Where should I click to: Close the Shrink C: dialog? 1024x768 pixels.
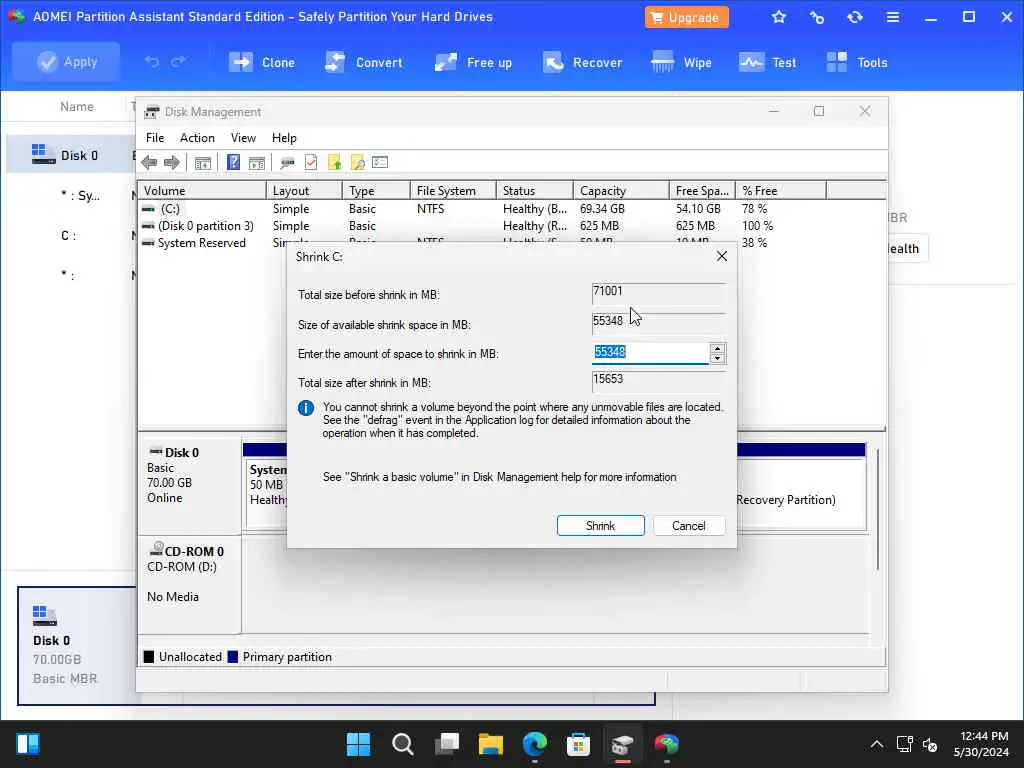722,256
